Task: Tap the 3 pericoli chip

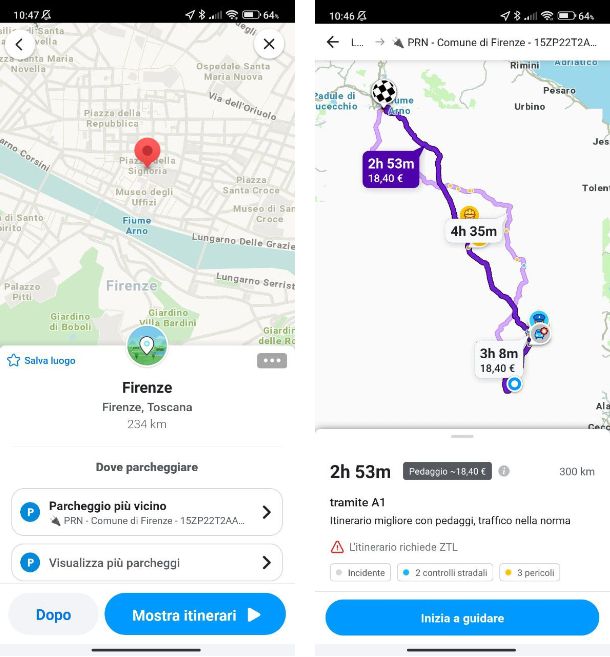Action: pos(529,573)
